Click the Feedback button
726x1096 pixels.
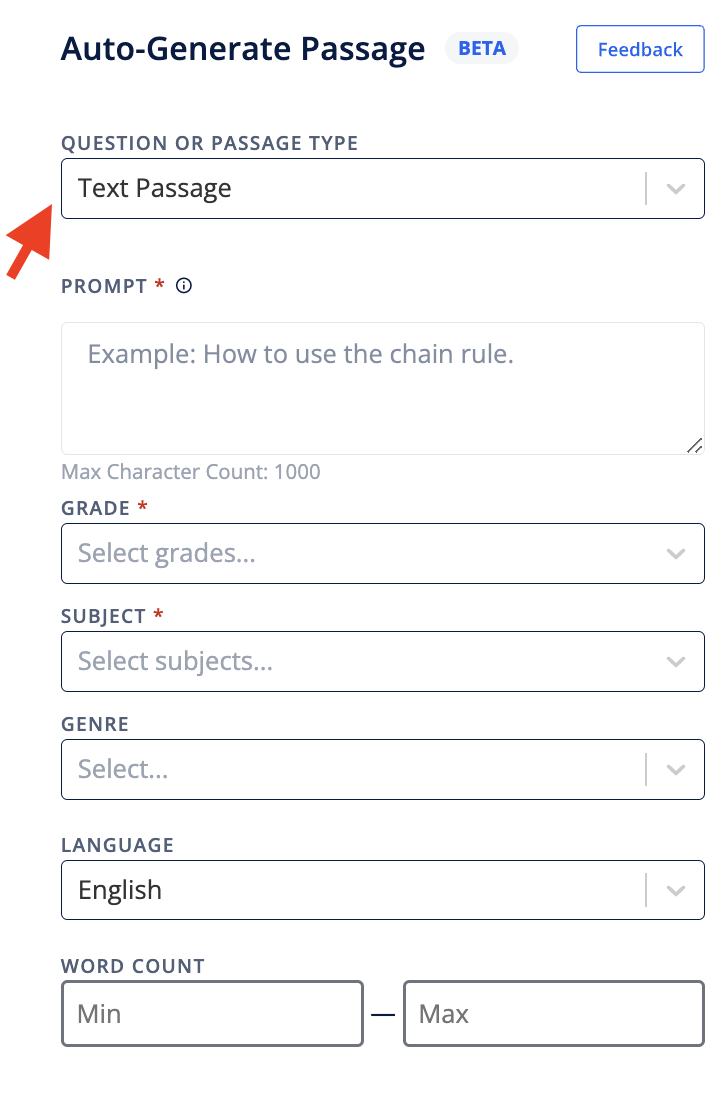639,48
